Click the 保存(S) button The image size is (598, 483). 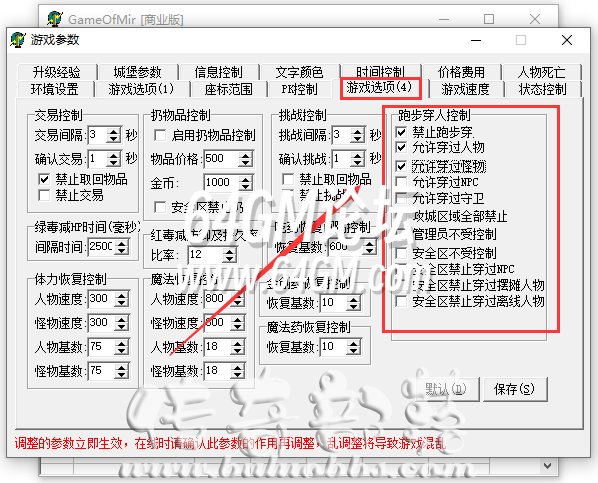tap(514, 389)
